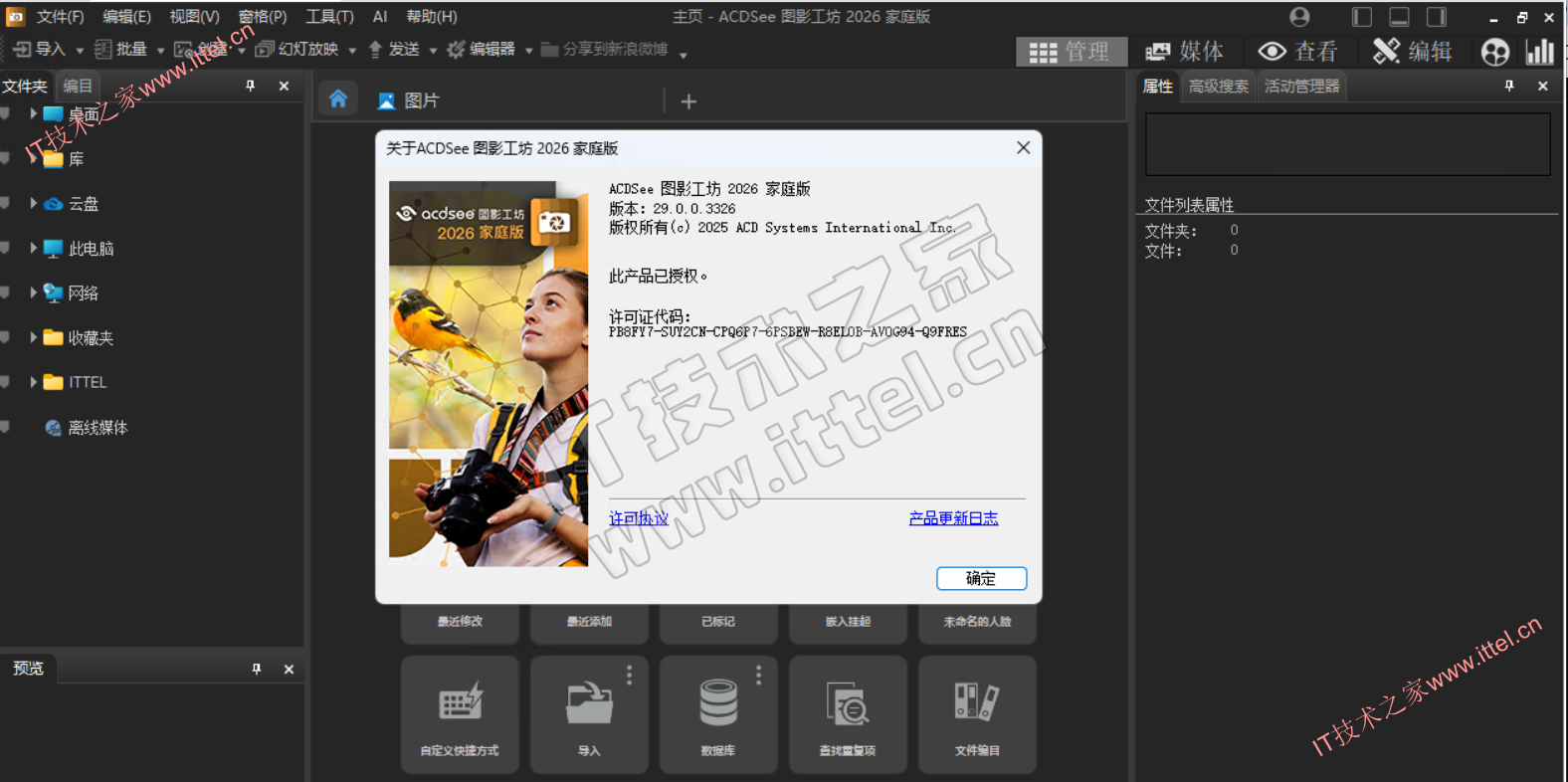Switch to the 高级搜索 tab
The height and width of the screenshot is (782, 1568).
1218,87
